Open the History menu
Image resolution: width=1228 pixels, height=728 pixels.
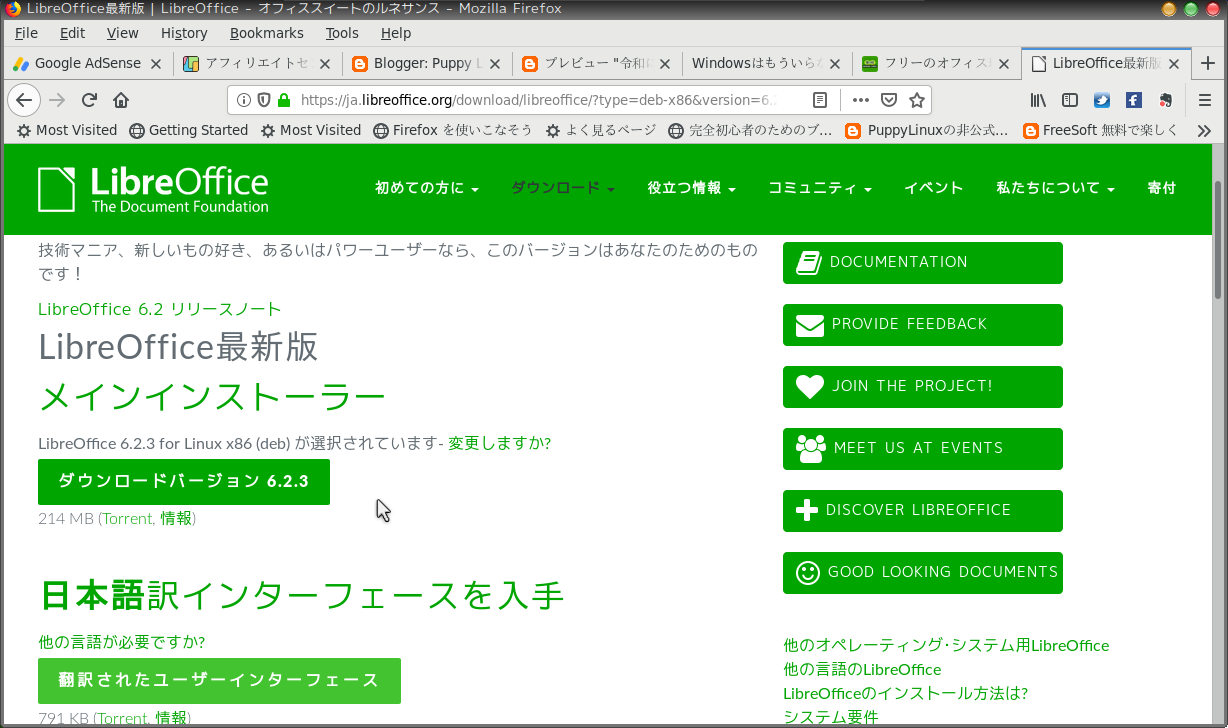[x=184, y=33]
